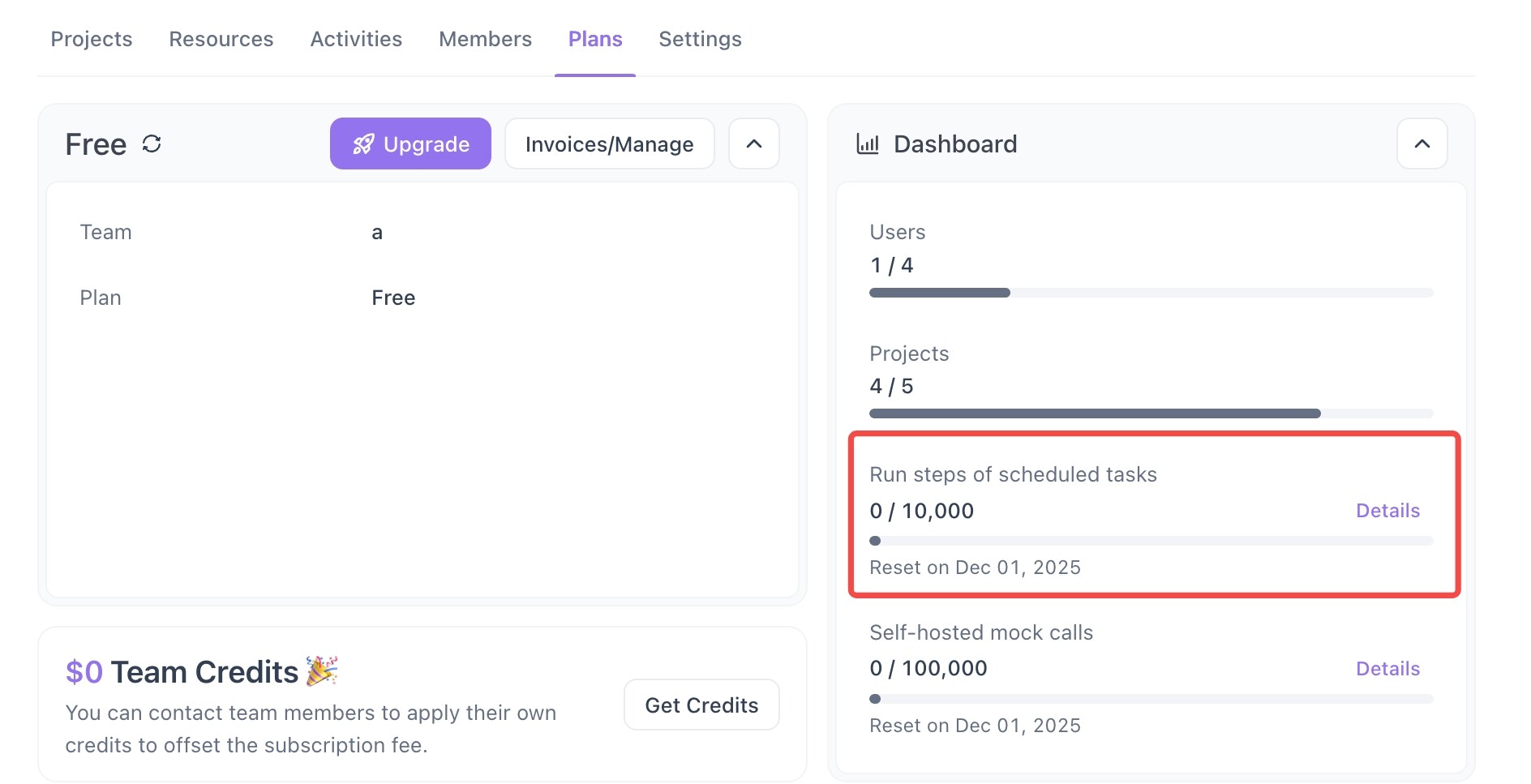Open the Projects tab
Viewport: 1531px width, 784px height.
(x=92, y=39)
